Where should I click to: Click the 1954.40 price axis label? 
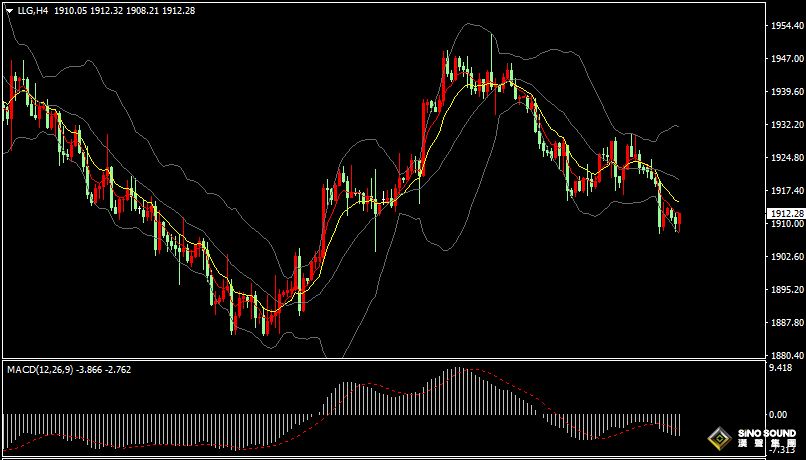pyautogui.click(x=785, y=26)
